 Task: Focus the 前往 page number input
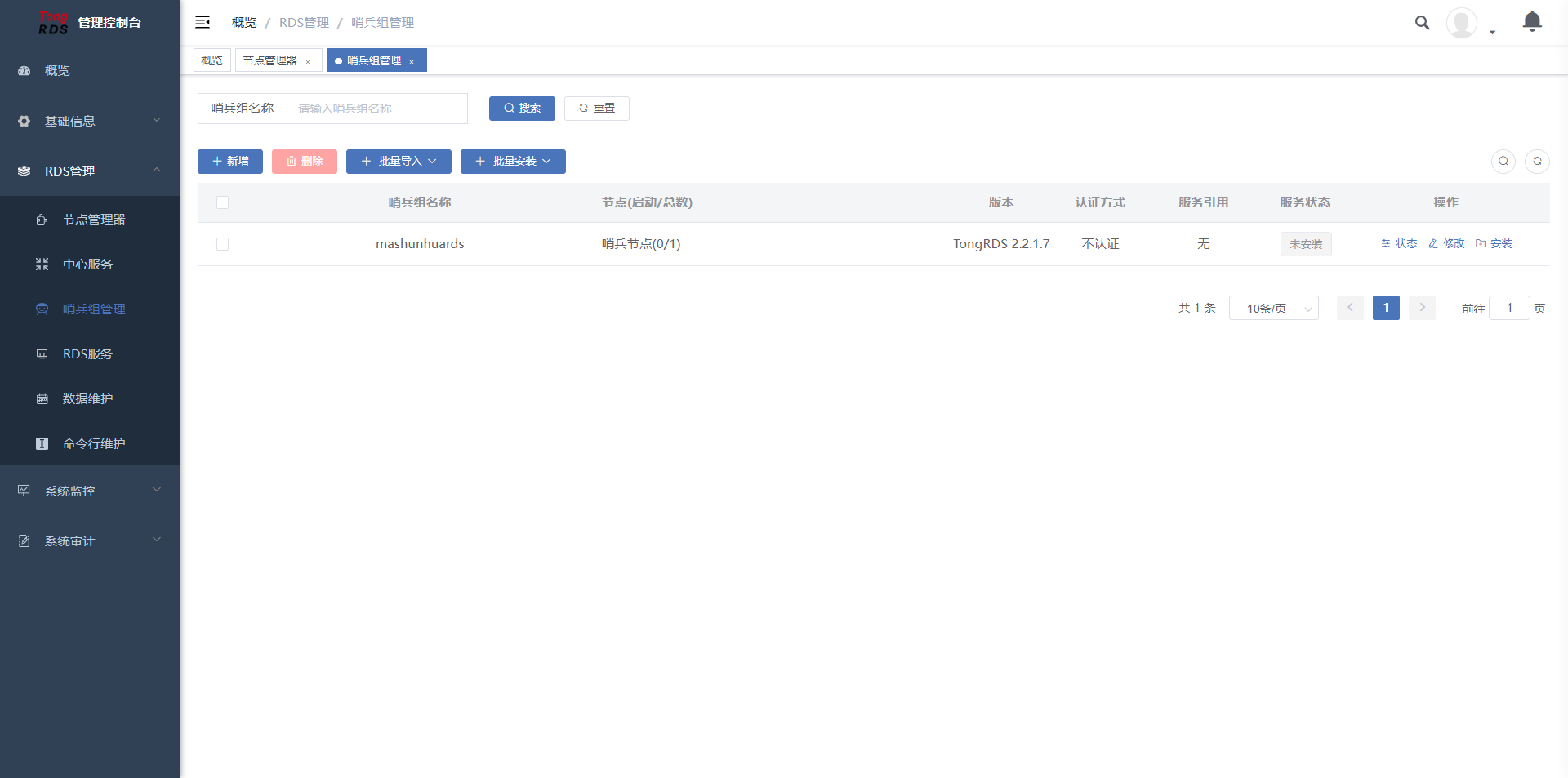(x=1509, y=308)
